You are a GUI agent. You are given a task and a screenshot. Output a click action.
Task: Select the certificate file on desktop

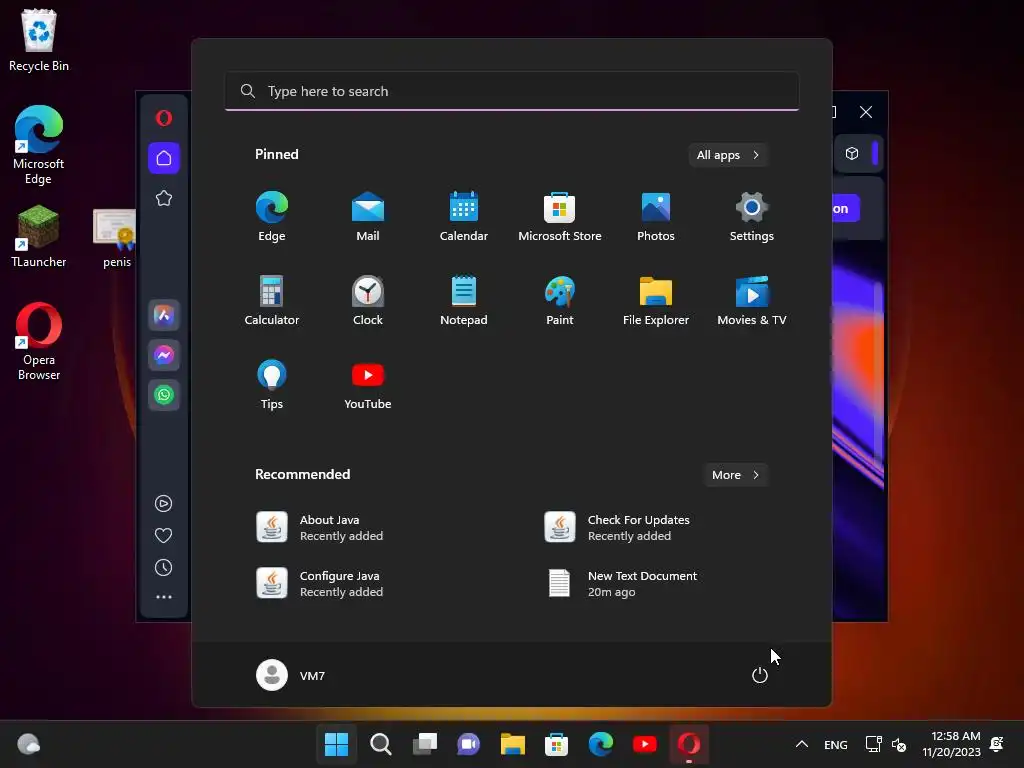pos(117,238)
